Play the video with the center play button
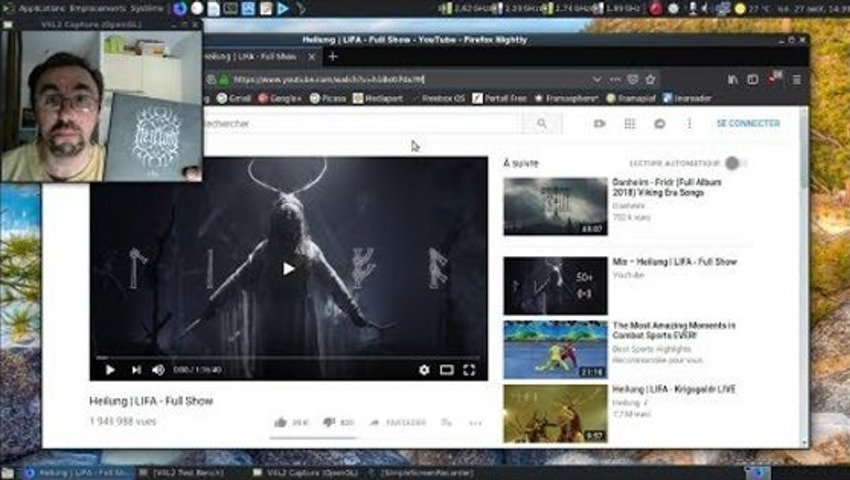850x480 pixels. (x=288, y=269)
